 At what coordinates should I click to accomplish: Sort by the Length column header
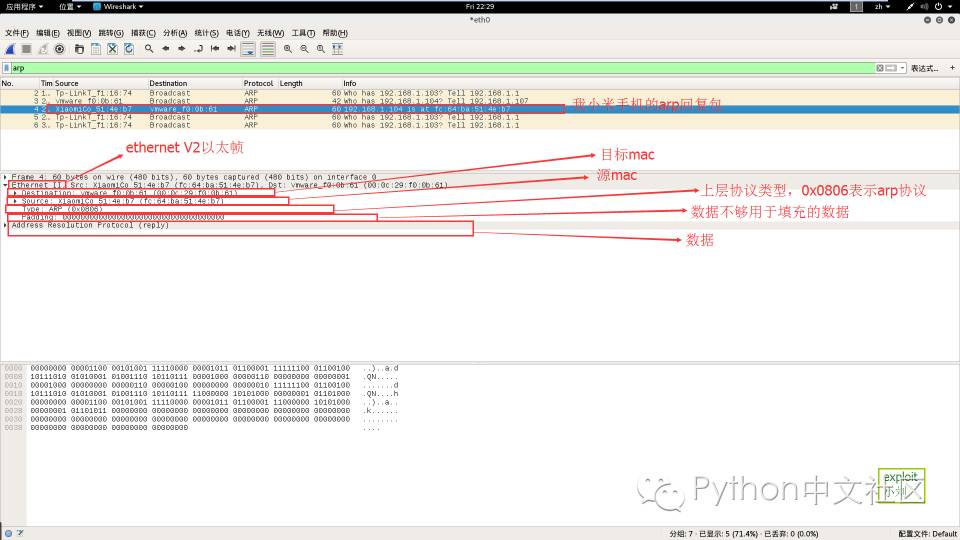(291, 83)
